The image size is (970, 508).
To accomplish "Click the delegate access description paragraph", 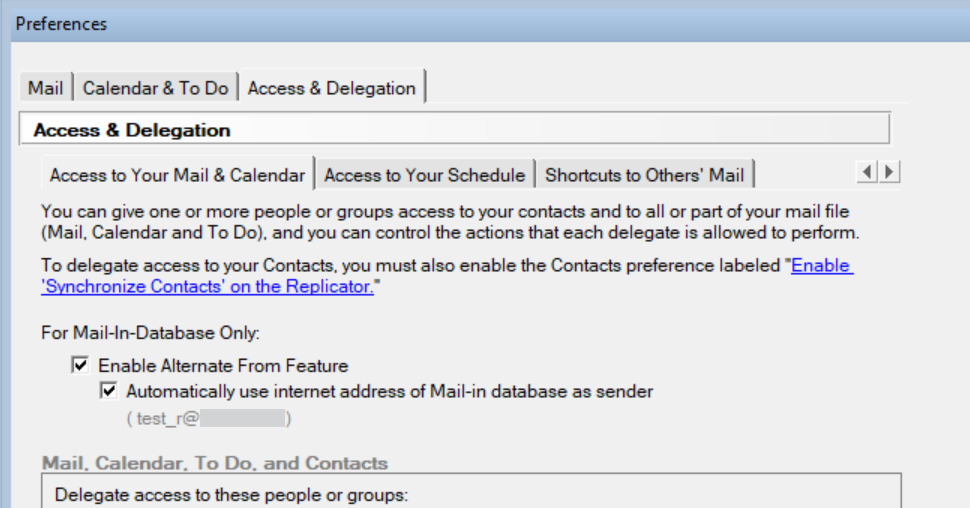I will tap(450, 222).
